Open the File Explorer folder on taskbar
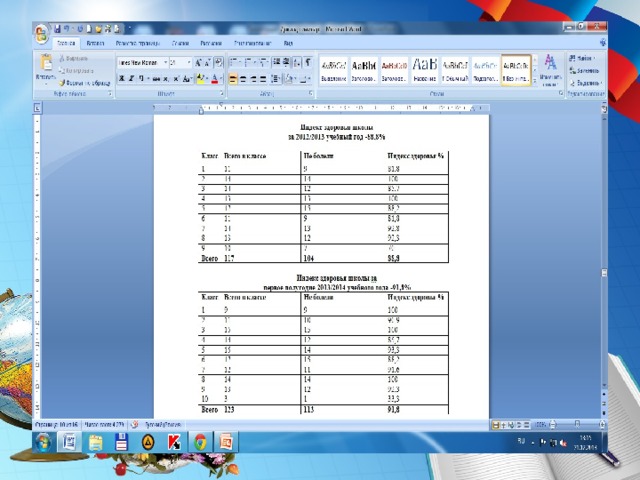Viewport: 640px width, 480px height. click(96, 442)
